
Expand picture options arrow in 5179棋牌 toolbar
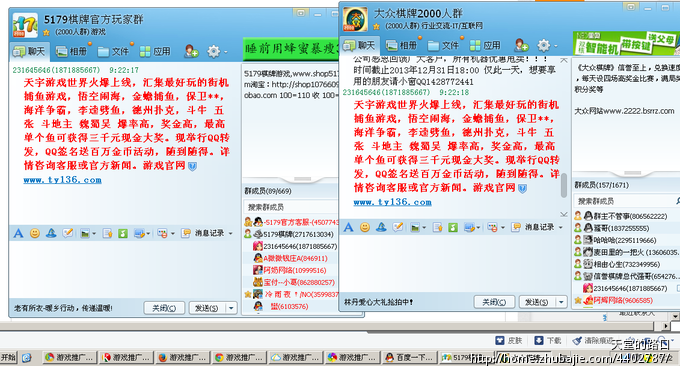click(94, 234)
